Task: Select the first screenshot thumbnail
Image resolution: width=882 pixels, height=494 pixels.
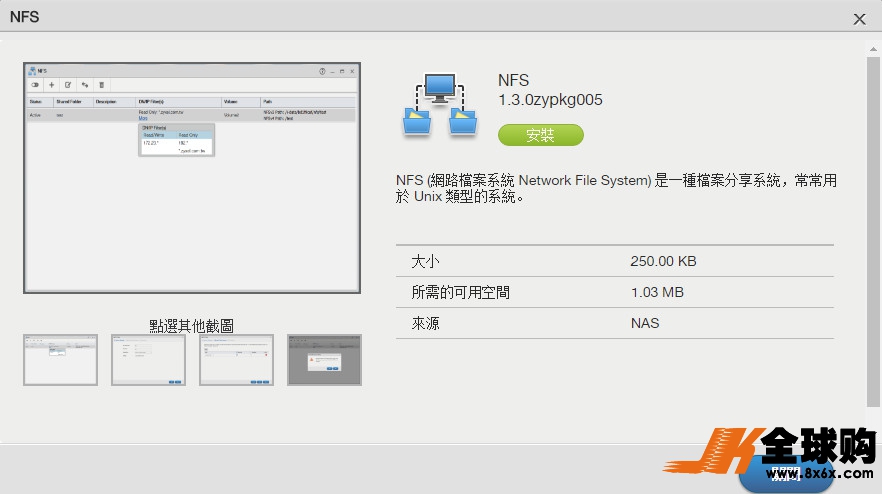Action: pyautogui.click(x=60, y=360)
